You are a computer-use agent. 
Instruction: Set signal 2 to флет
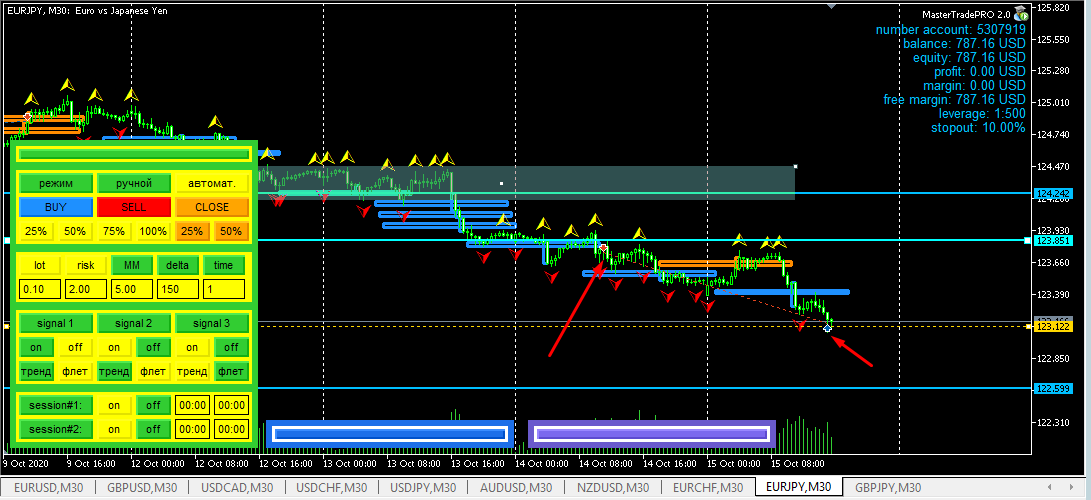[x=153, y=371]
